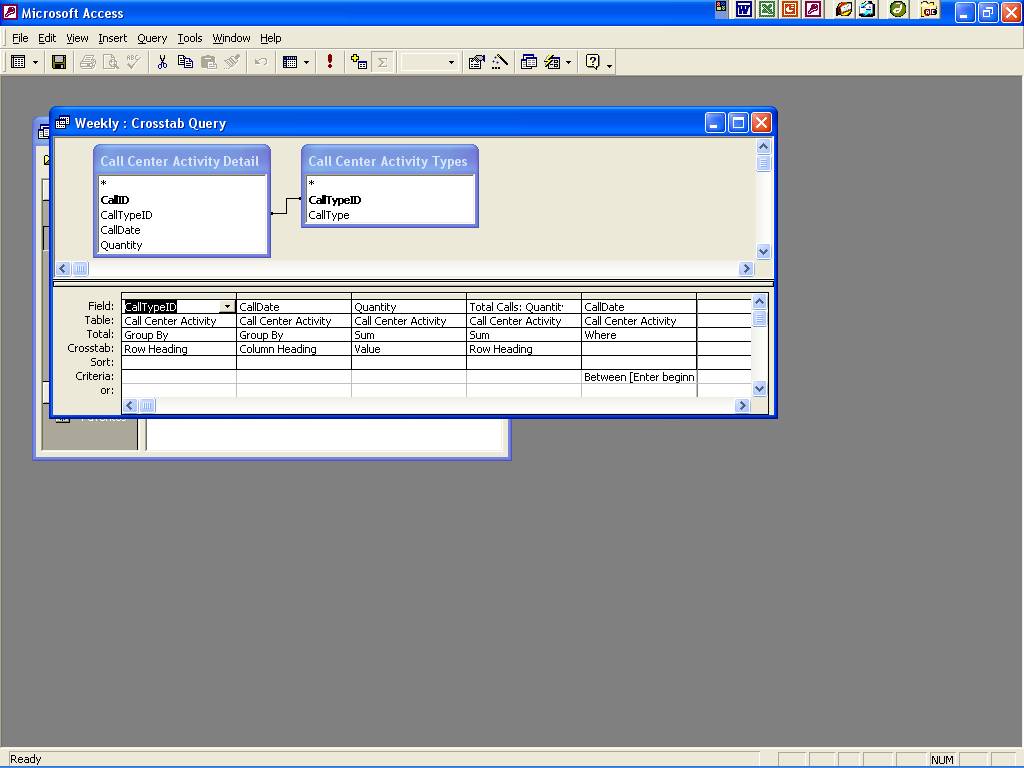Viewport: 1024px width, 768px height.
Task: Select CallType in Call Center Activity Types list
Action: coord(329,215)
